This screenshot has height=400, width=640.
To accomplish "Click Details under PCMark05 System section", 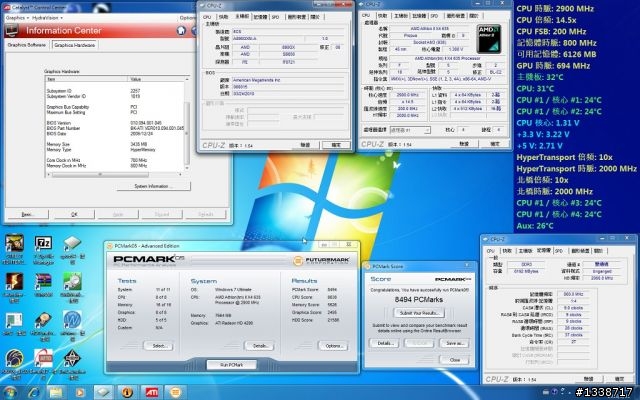I will (x=259, y=346).
